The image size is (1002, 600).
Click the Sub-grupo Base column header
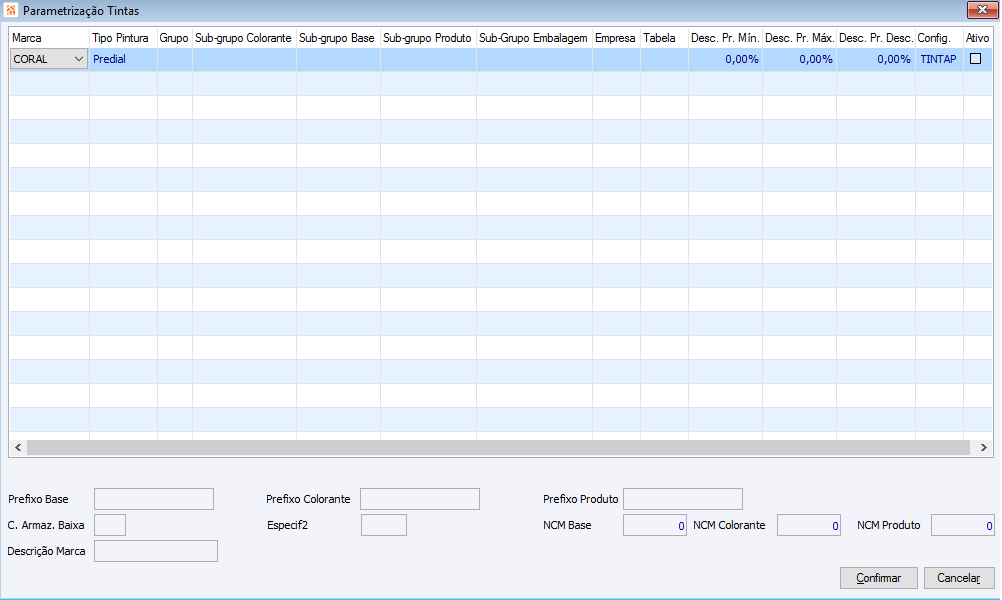(x=337, y=38)
